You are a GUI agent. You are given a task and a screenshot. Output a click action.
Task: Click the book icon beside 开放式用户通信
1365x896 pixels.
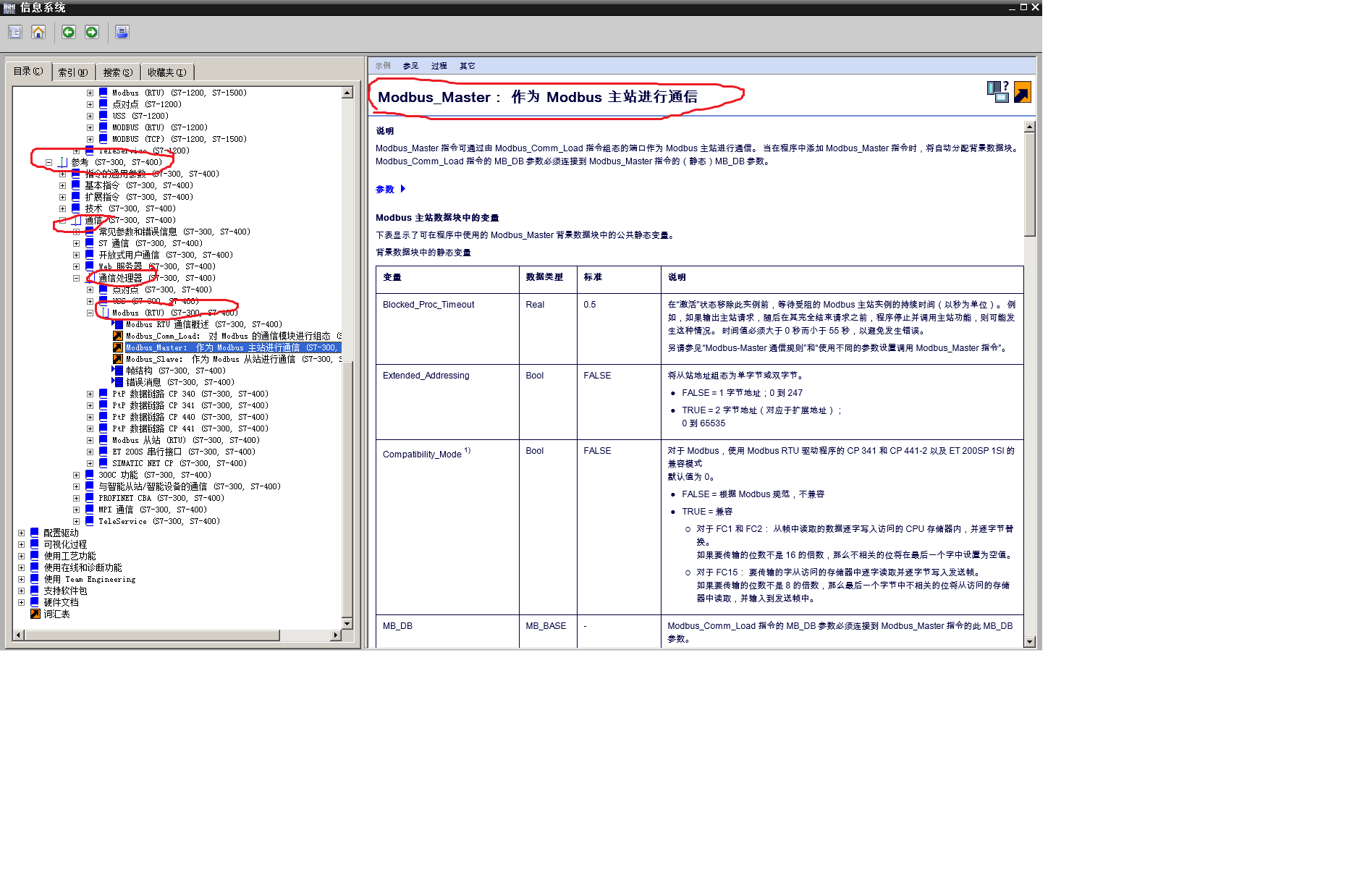(90, 255)
